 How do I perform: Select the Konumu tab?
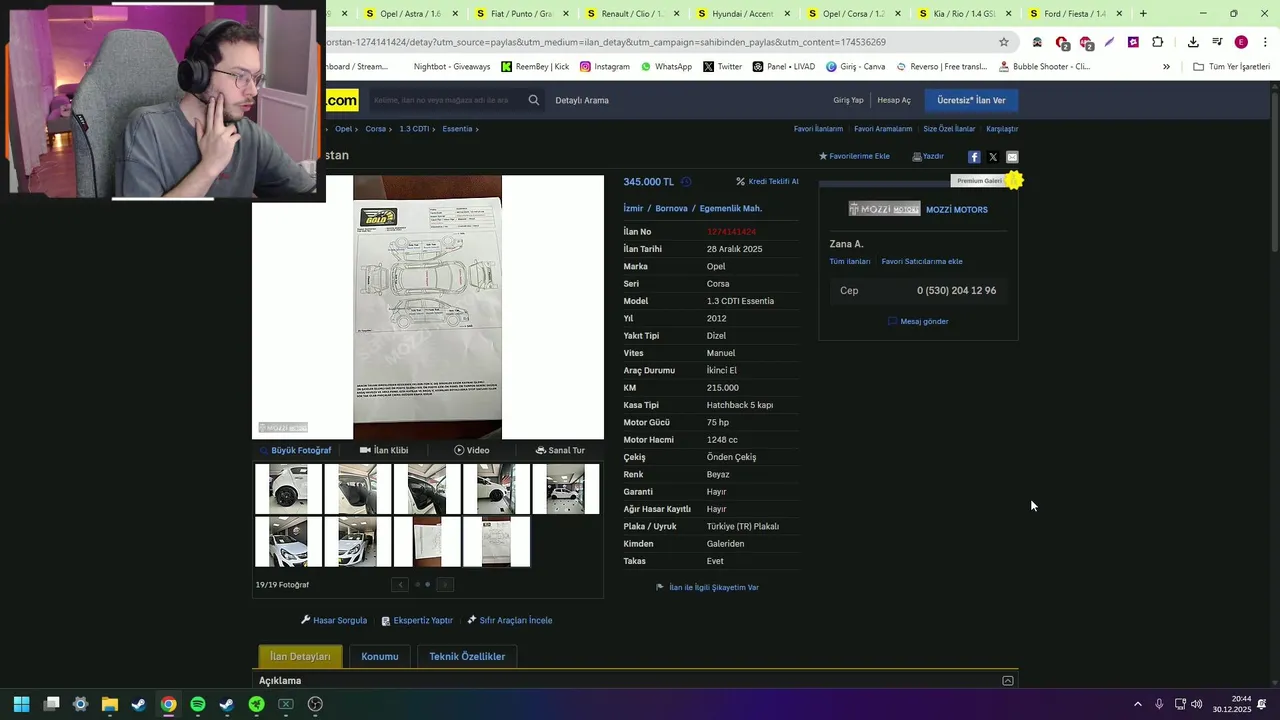380,656
